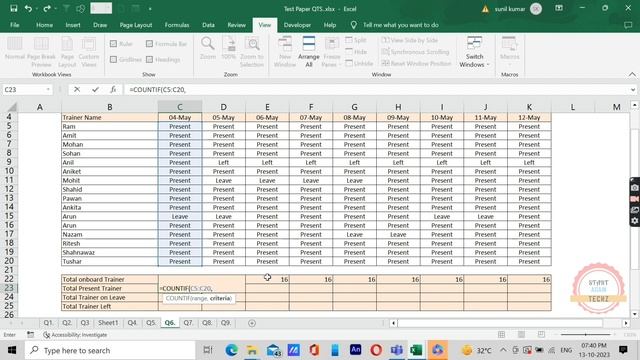The width and height of the screenshot is (640, 360).
Task: Switch to Page Layout view
Action: point(67,52)
